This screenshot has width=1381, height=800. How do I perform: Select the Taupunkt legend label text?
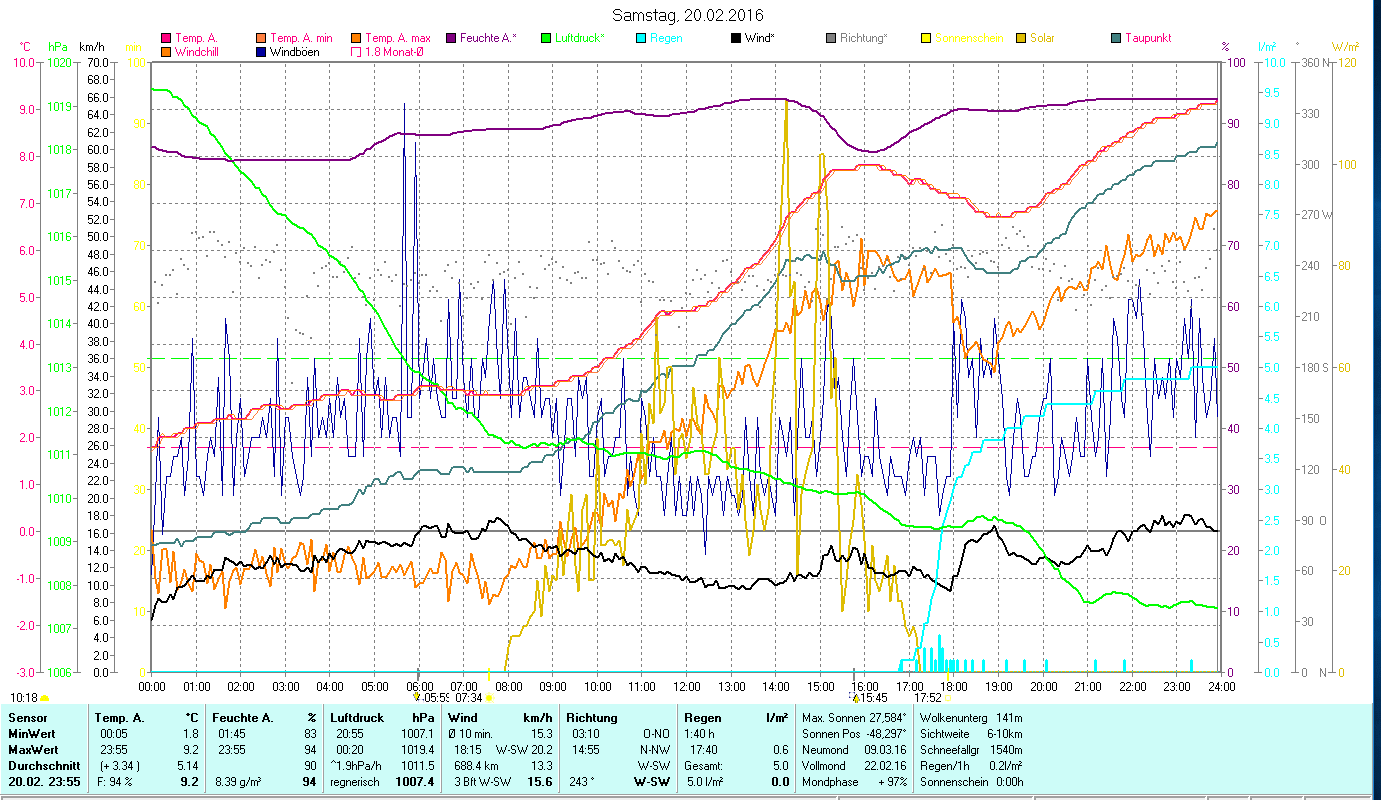tap(1148, 38)
